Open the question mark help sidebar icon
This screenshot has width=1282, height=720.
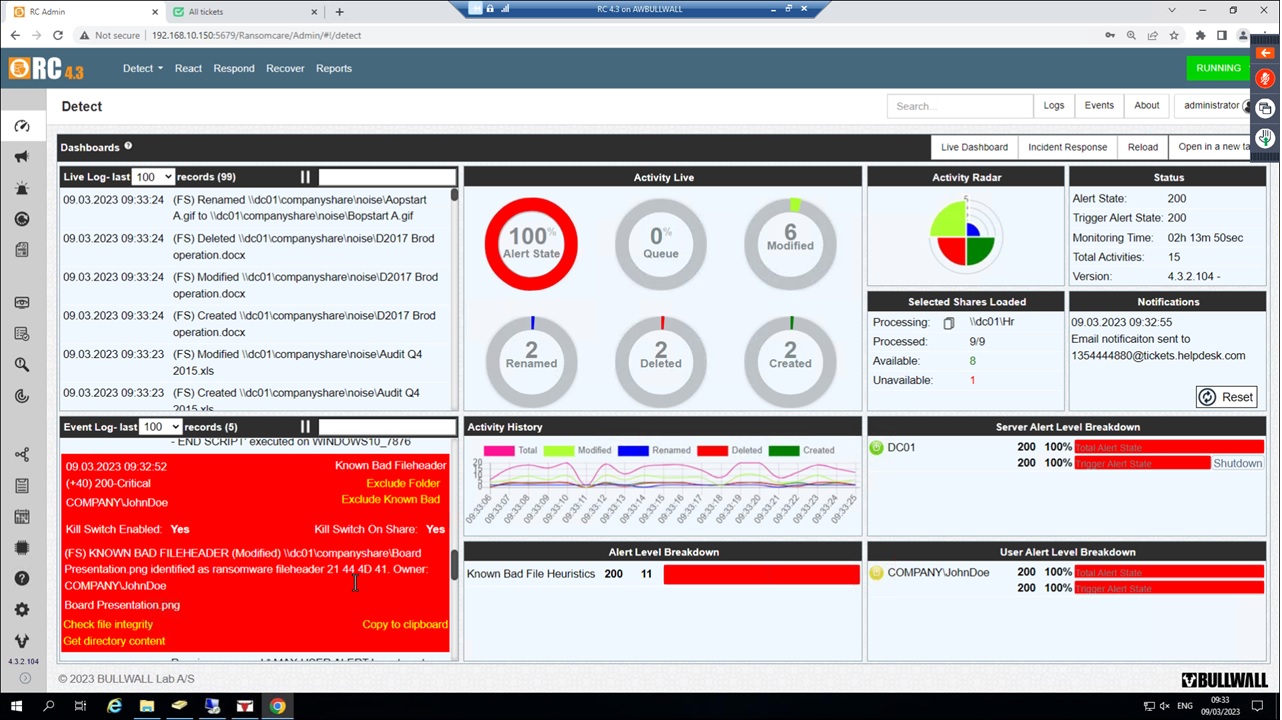[22, 578]
